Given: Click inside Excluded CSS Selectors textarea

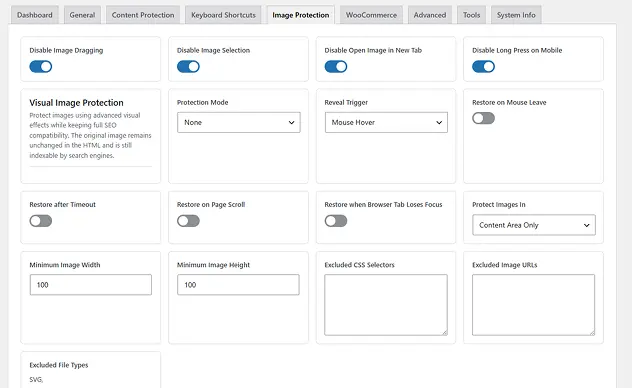Looking at the screenshot, I should click(x=386, y=305).
